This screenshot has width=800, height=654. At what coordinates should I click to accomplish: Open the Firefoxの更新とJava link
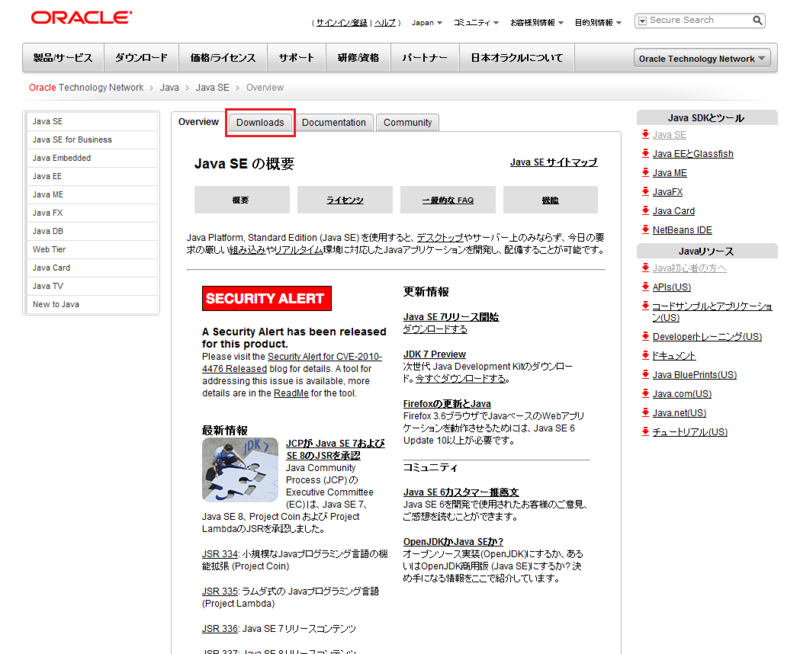point(447,404)
